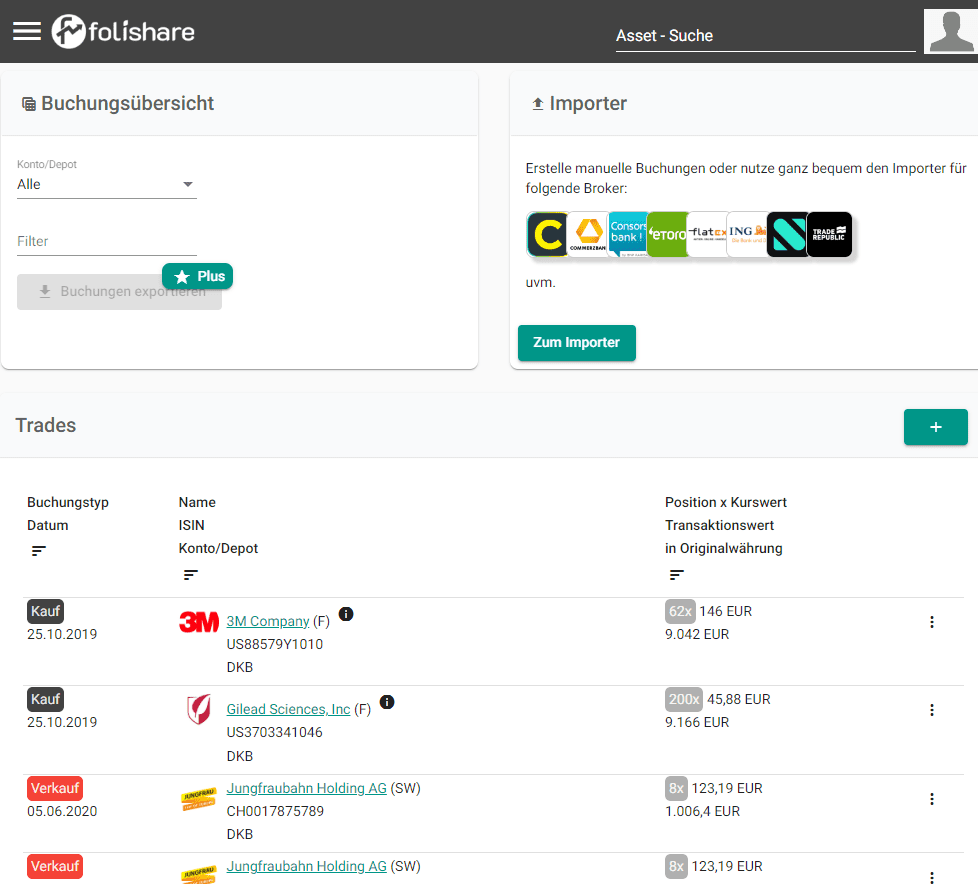The height and width of the screenshot is (884, 978).
Task: Click the Importer heading
Action: [x=588, y=104]
